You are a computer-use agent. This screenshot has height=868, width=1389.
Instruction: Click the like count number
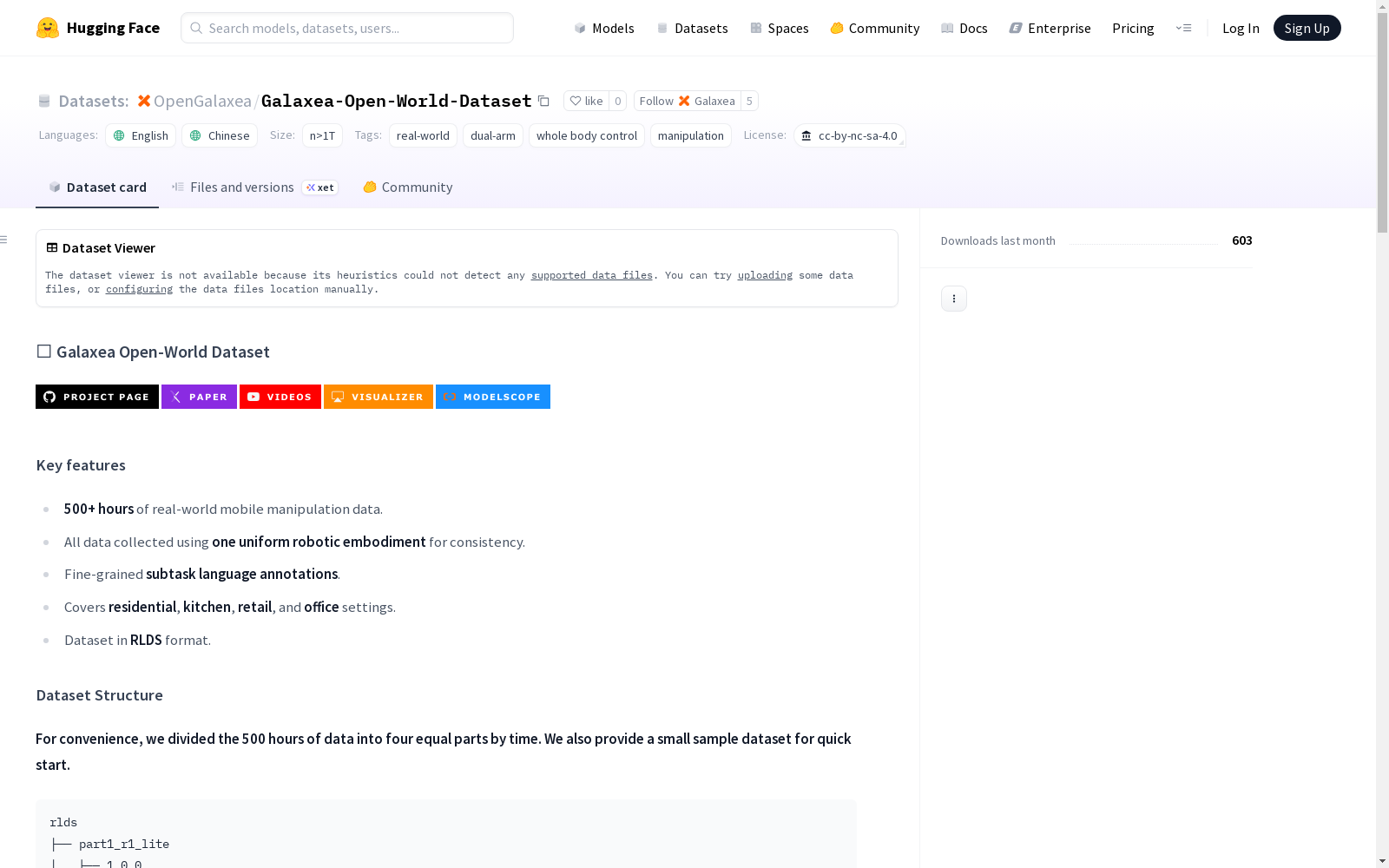click(618, 101)
